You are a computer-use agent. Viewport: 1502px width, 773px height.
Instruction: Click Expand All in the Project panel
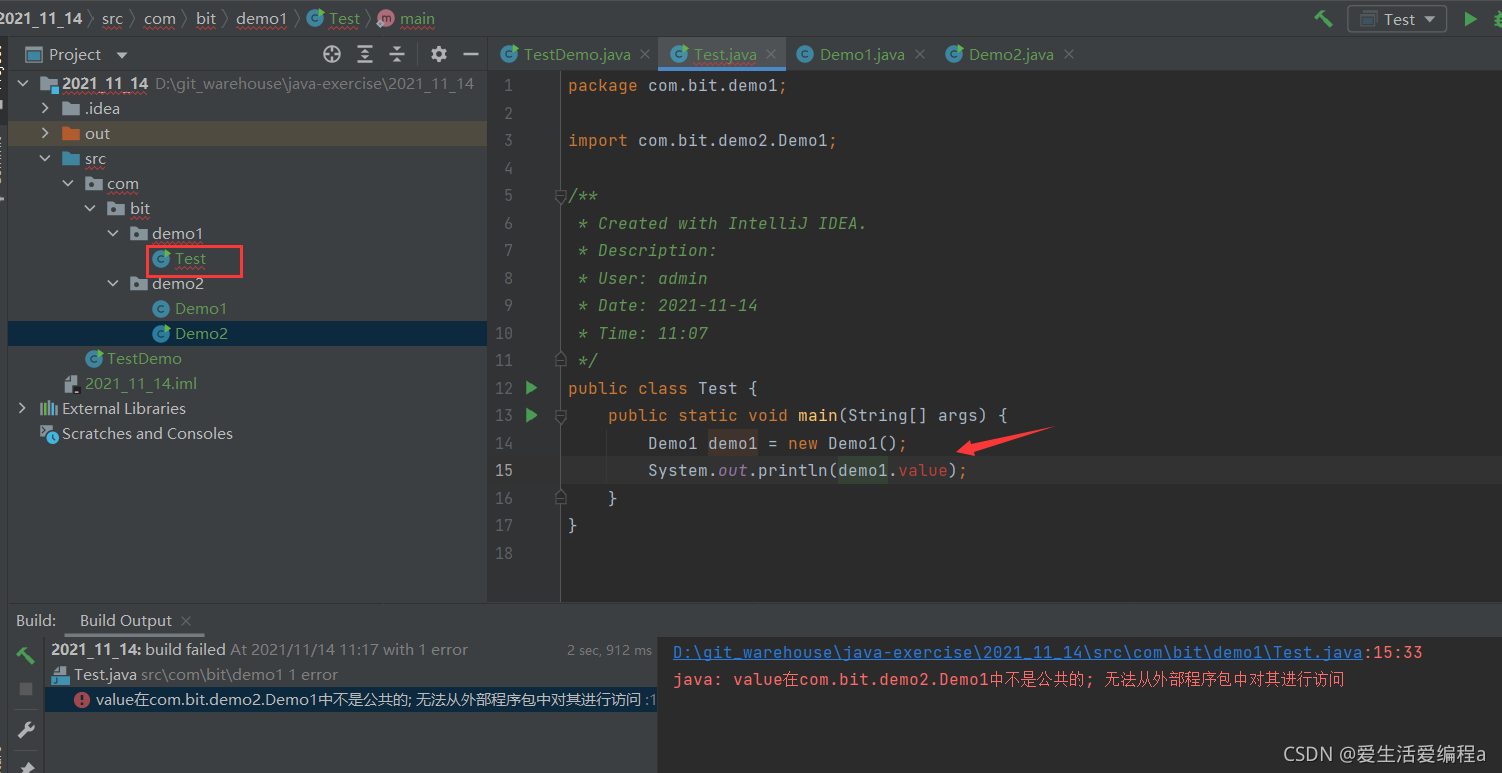click(365, 54)
